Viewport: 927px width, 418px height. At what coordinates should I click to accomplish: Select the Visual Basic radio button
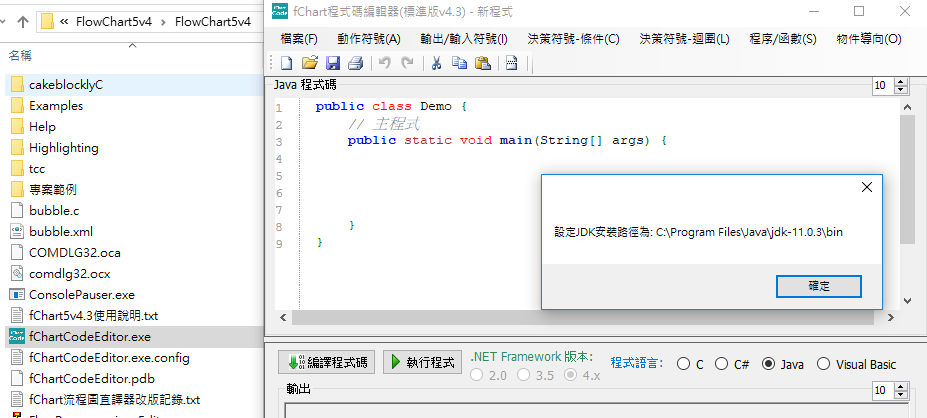click(824, 364)
